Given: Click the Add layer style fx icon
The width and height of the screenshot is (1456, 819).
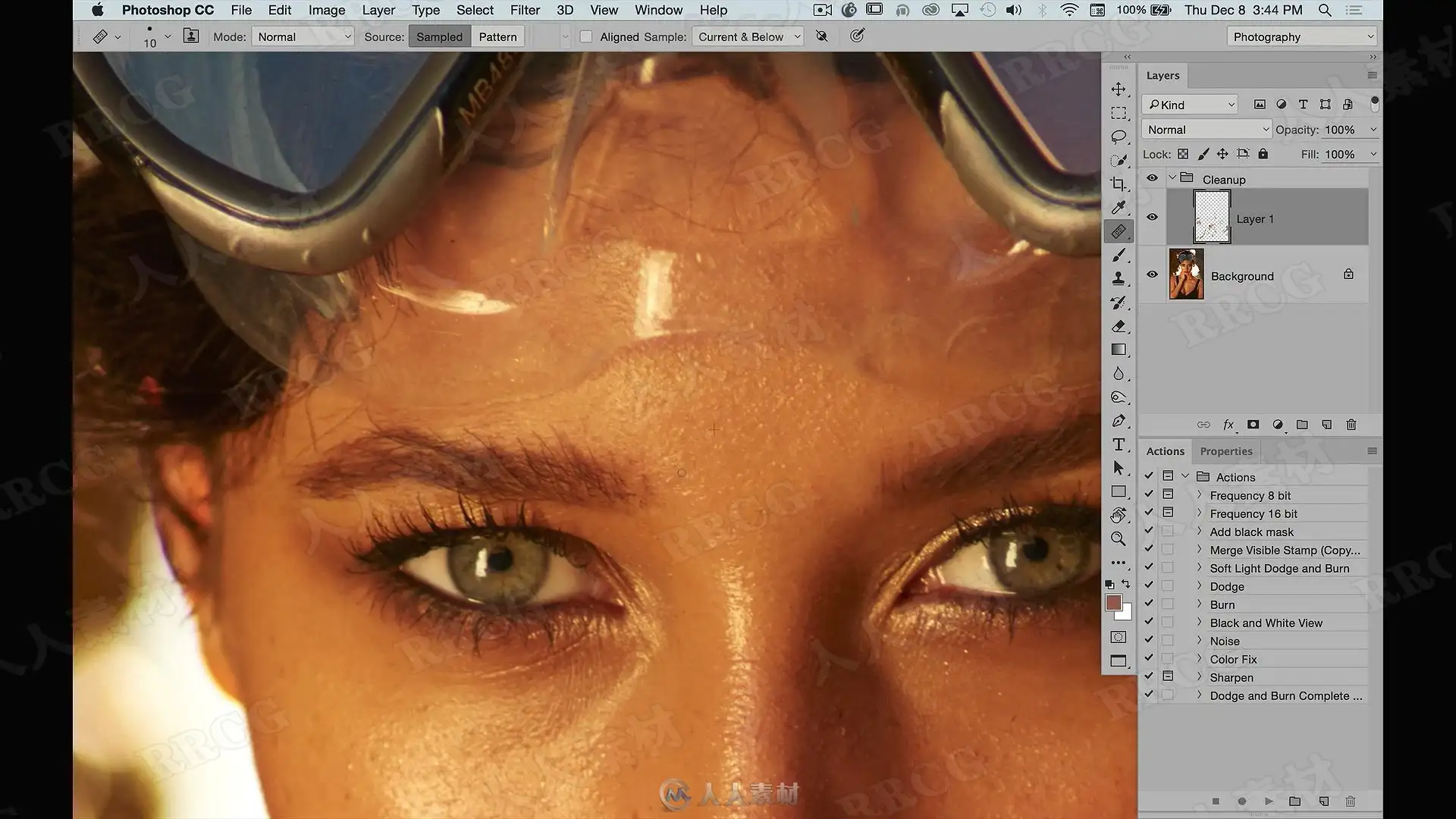Looking at the screenshot, I should click(x=1228, y=425).
